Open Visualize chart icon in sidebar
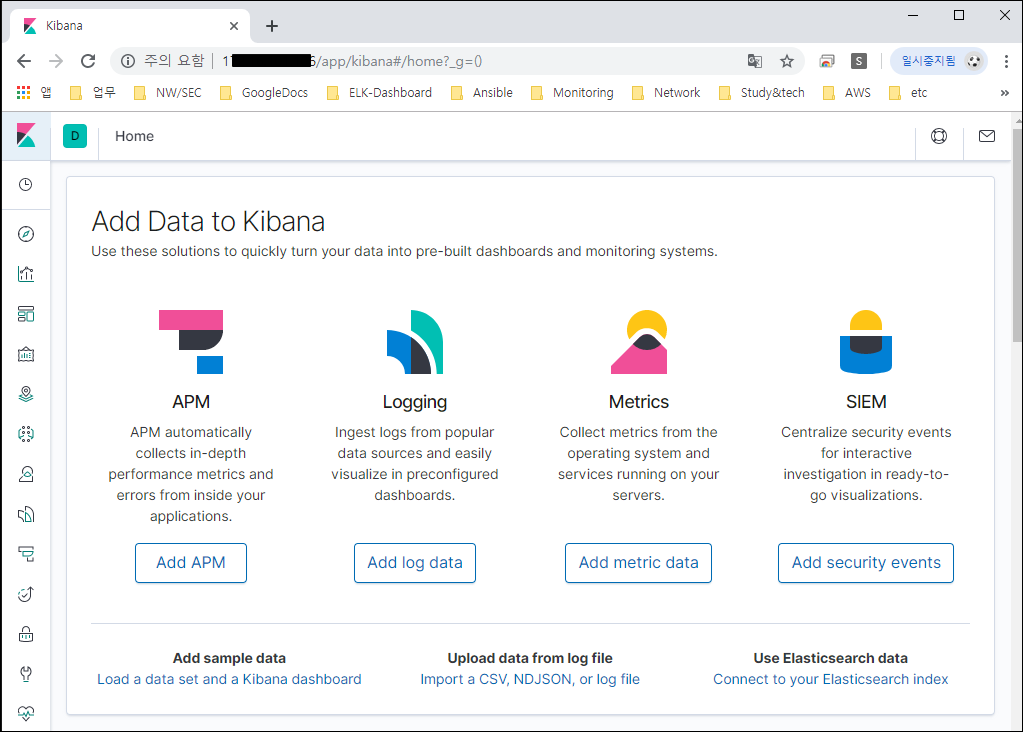Viewport: 1023px width, 732px height. point(25,274)
